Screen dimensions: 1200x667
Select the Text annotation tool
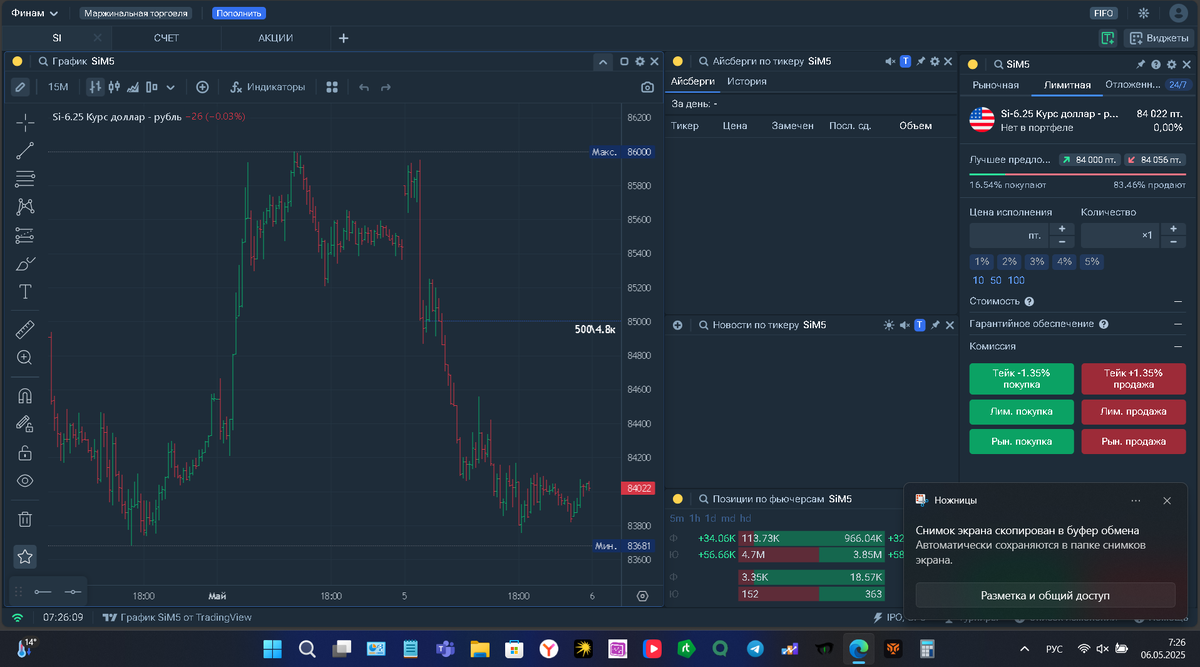25,292
